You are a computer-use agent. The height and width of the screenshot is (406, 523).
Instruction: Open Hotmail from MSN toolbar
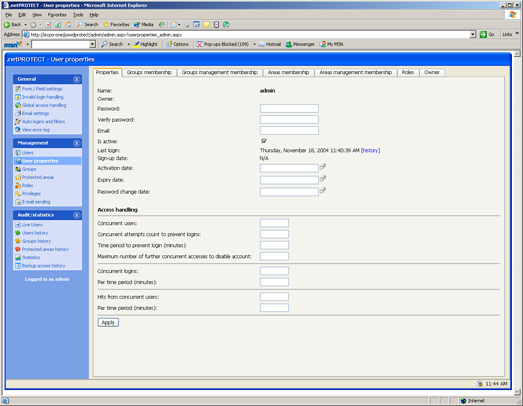(270, 44)
